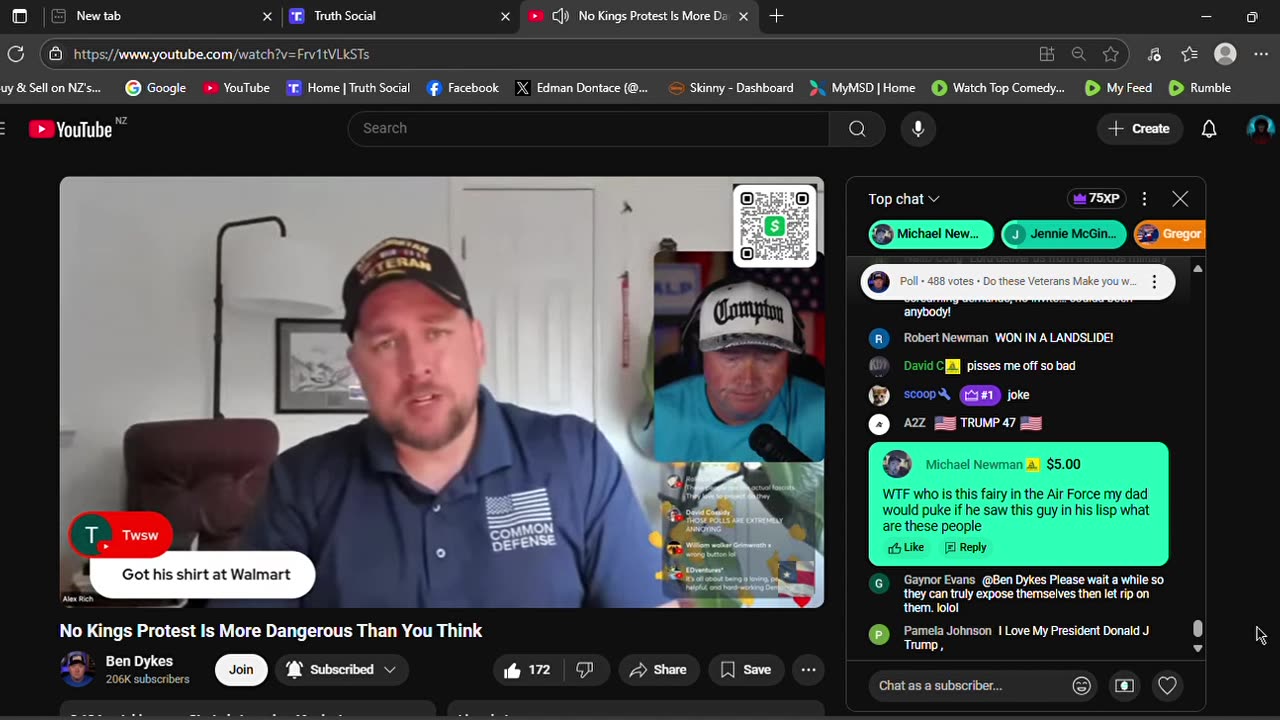Screen dimensions: 1280x720
Task: Reply to Michael Newman's super chat
Action: tap(965, 547)
